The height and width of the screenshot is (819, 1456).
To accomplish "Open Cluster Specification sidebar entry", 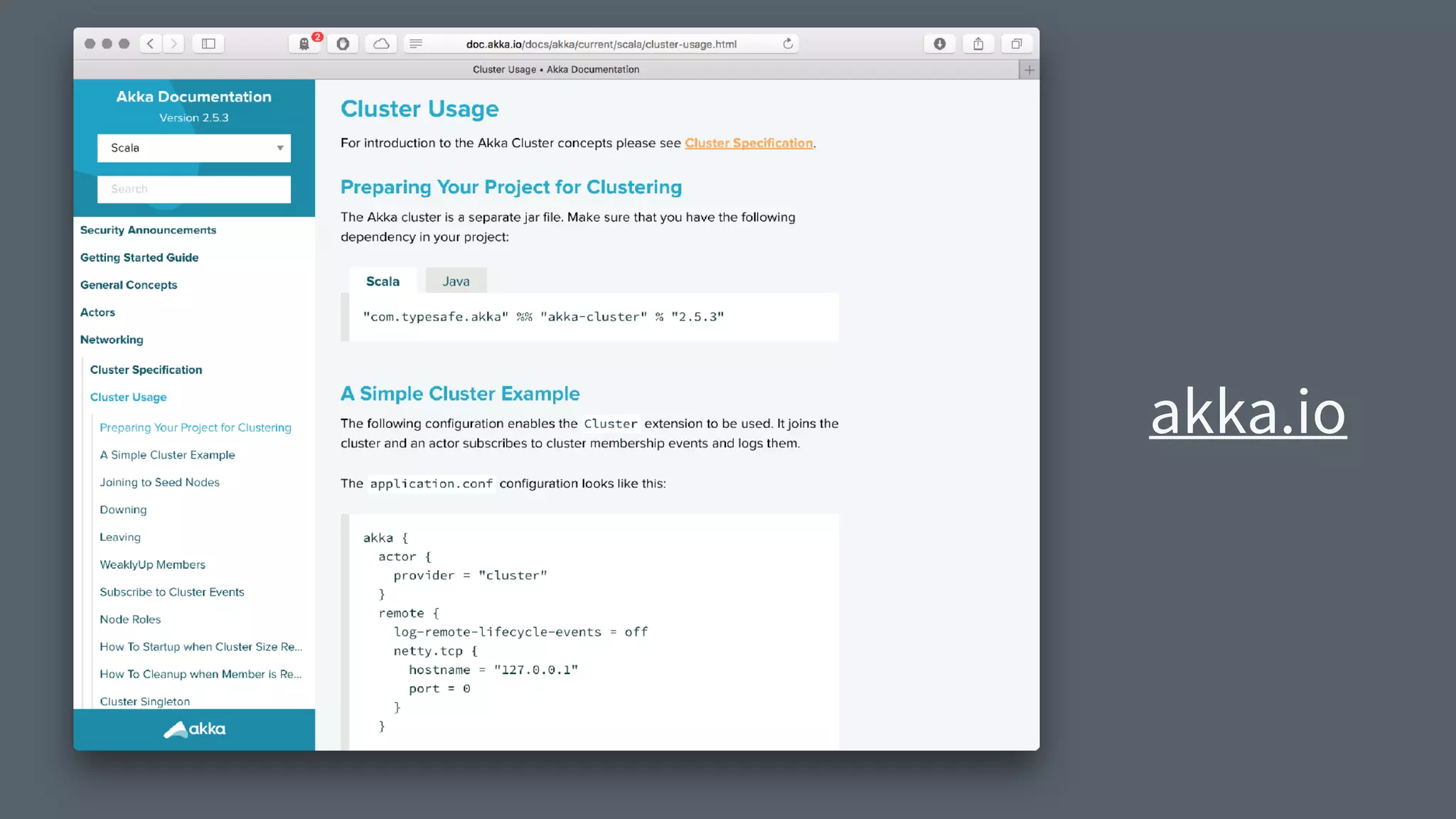I will pyautogui.click(x=146, y=370).
